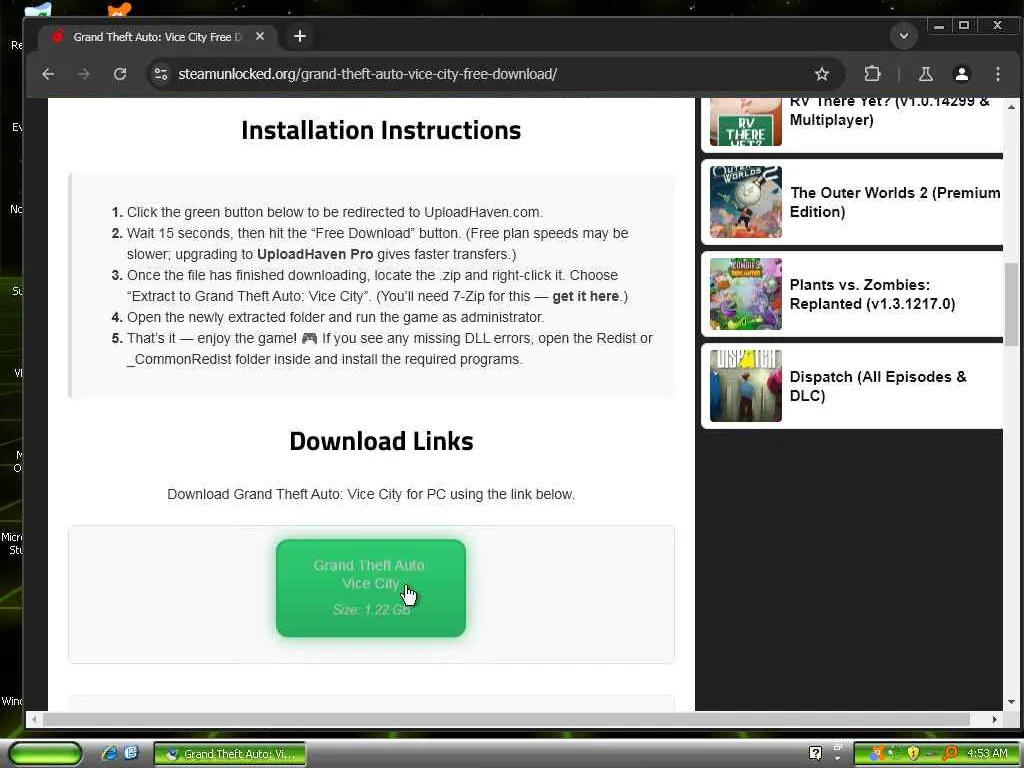Maximize the browser window
The width and height of the screenshot is (1024, 768).
pyautogui.click(x=964, y=26)
